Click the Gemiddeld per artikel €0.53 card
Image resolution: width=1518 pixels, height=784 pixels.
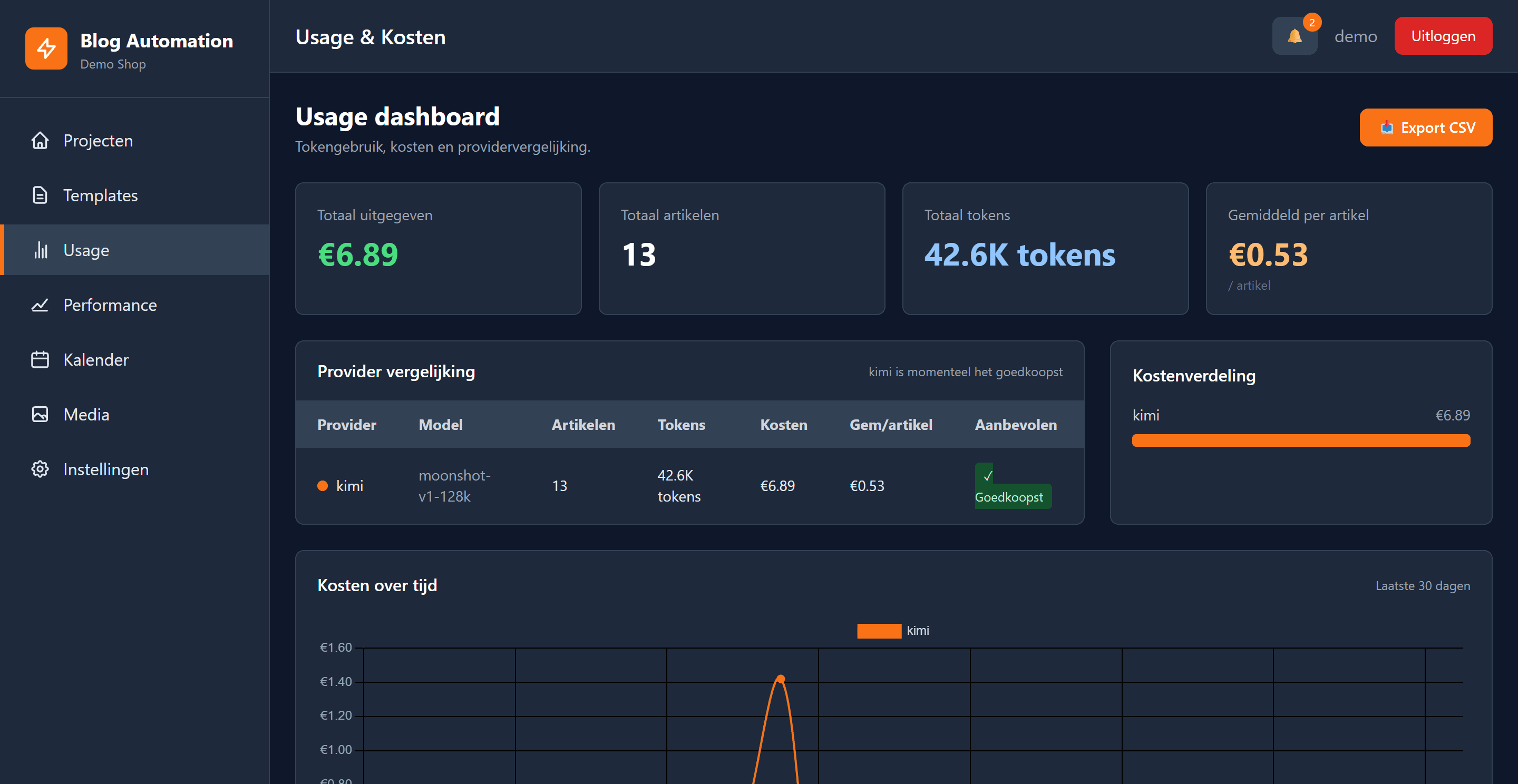point(1349,249)
